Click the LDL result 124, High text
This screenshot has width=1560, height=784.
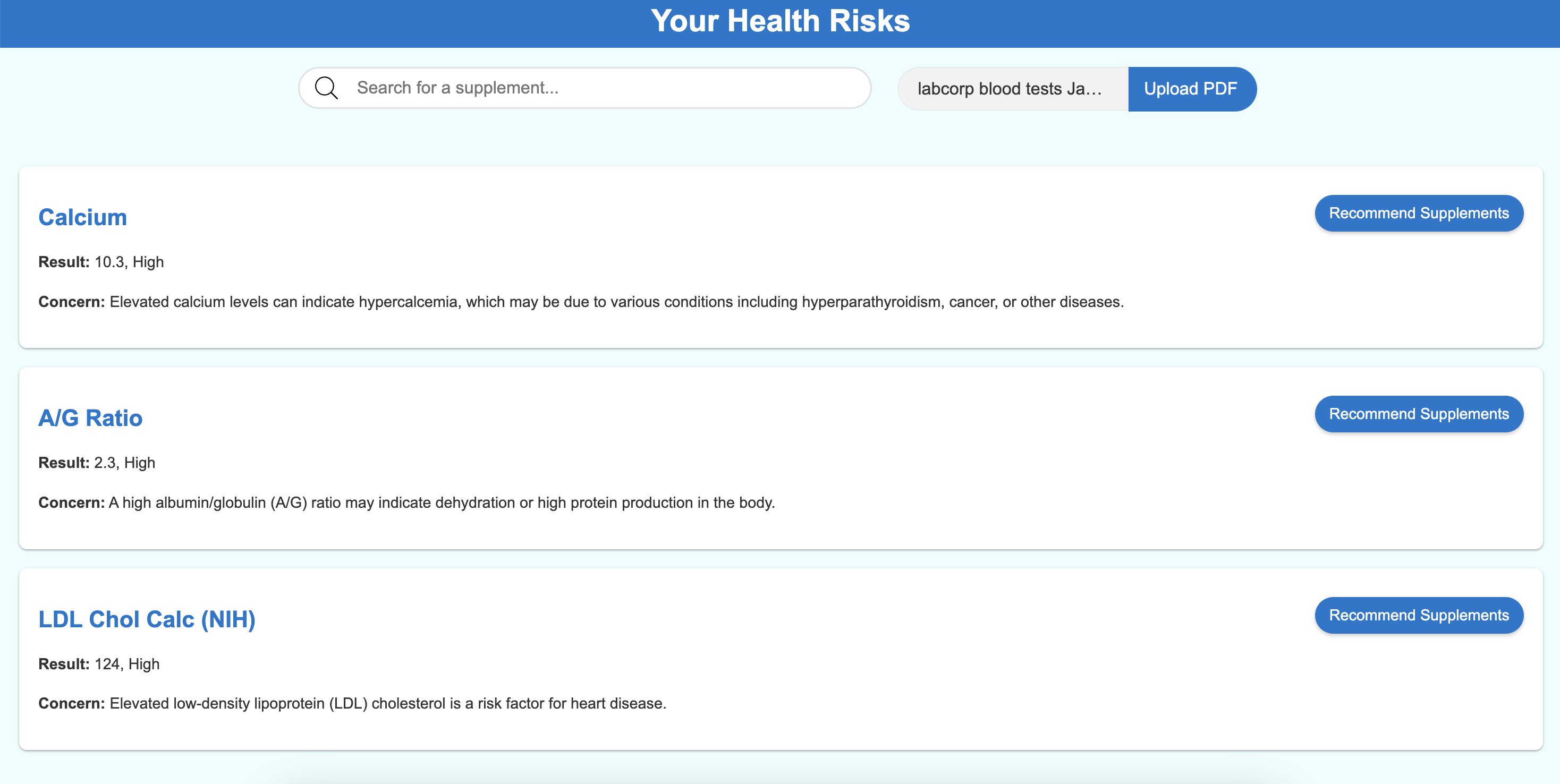(126, 664)
